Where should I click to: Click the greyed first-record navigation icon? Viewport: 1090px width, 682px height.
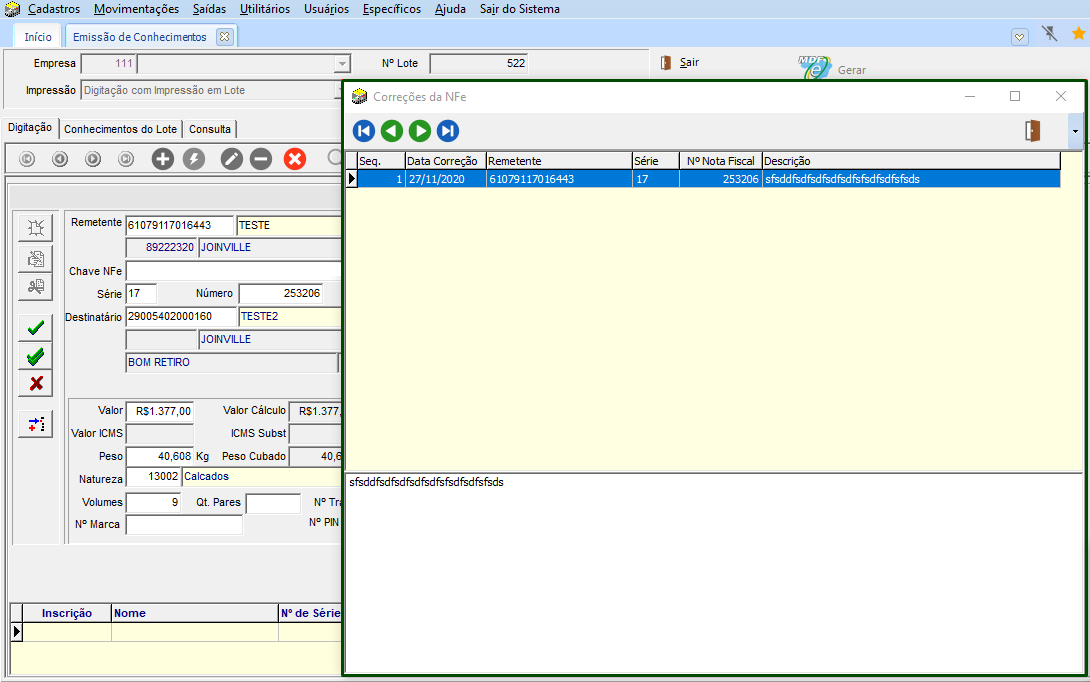[x=27, y=159]
